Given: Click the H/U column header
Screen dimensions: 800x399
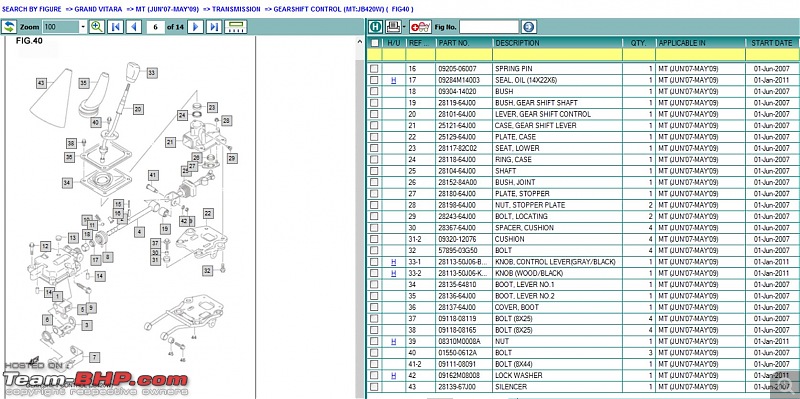Looking at the screenshot, I should [394, 43].
